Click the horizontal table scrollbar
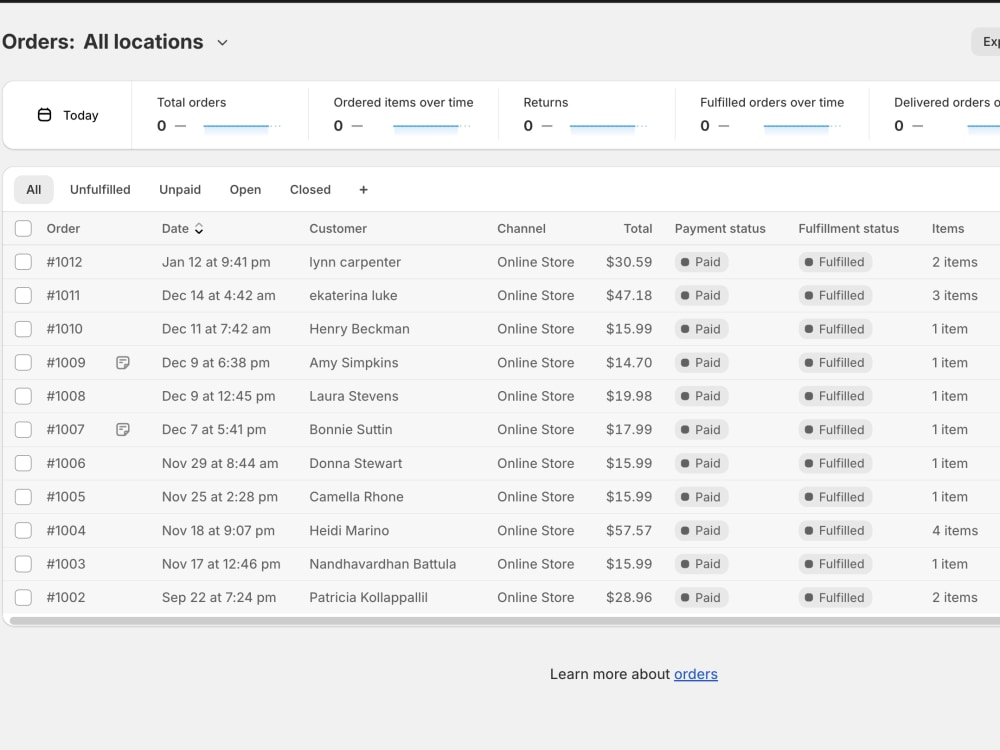Screen dimensions: 1000x750 pos(504,621)
